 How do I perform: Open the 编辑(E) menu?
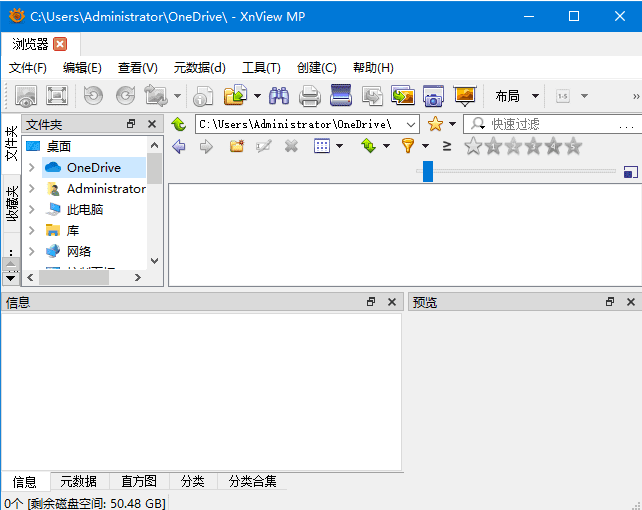[82, 68]
